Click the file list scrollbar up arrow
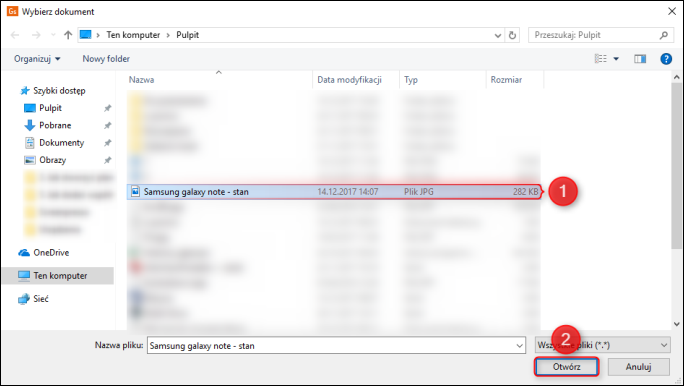The height and width of the screenshot is (386, 684). tap(677, 77)
